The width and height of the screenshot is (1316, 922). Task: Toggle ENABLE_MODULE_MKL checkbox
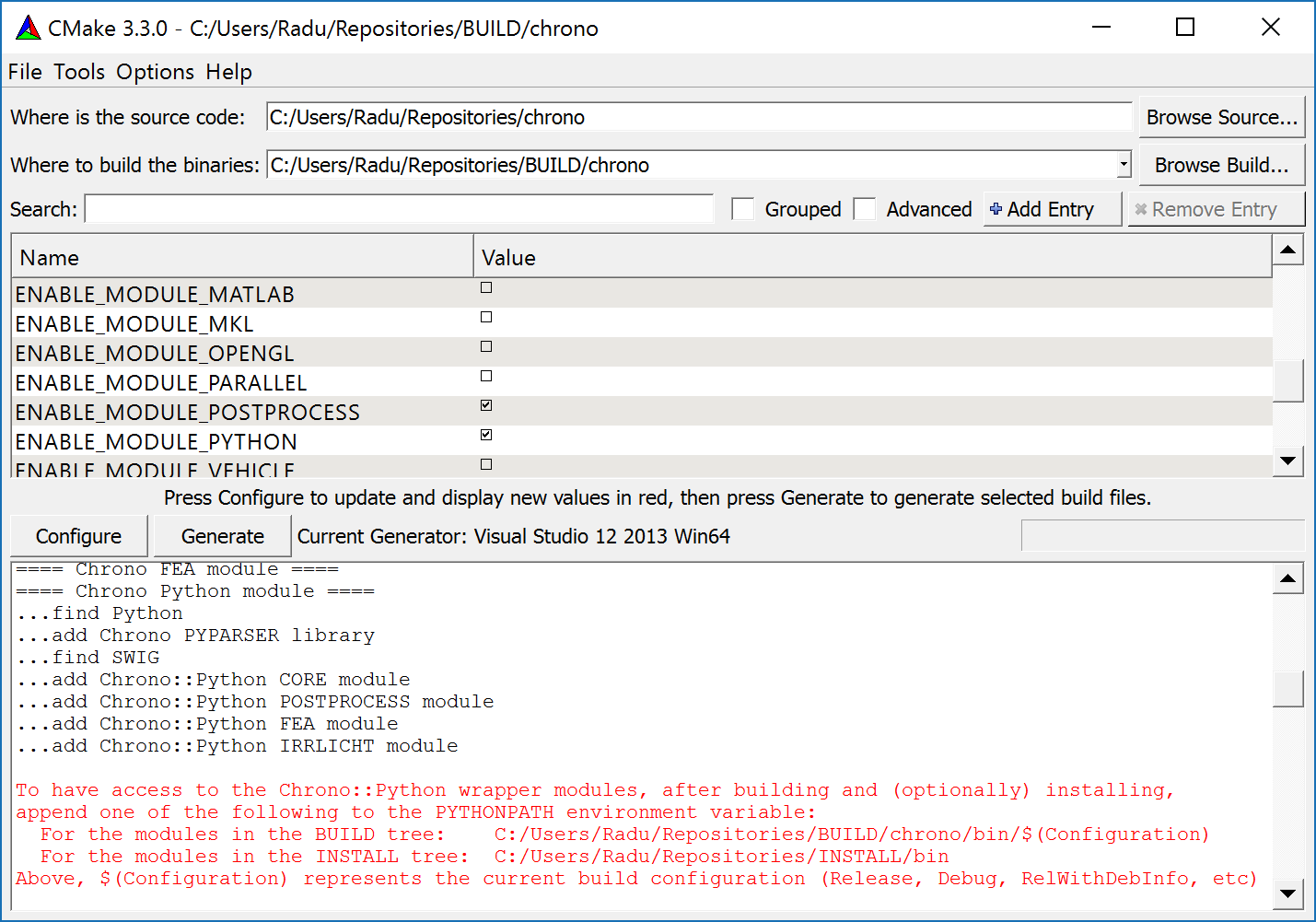(486, 318)
